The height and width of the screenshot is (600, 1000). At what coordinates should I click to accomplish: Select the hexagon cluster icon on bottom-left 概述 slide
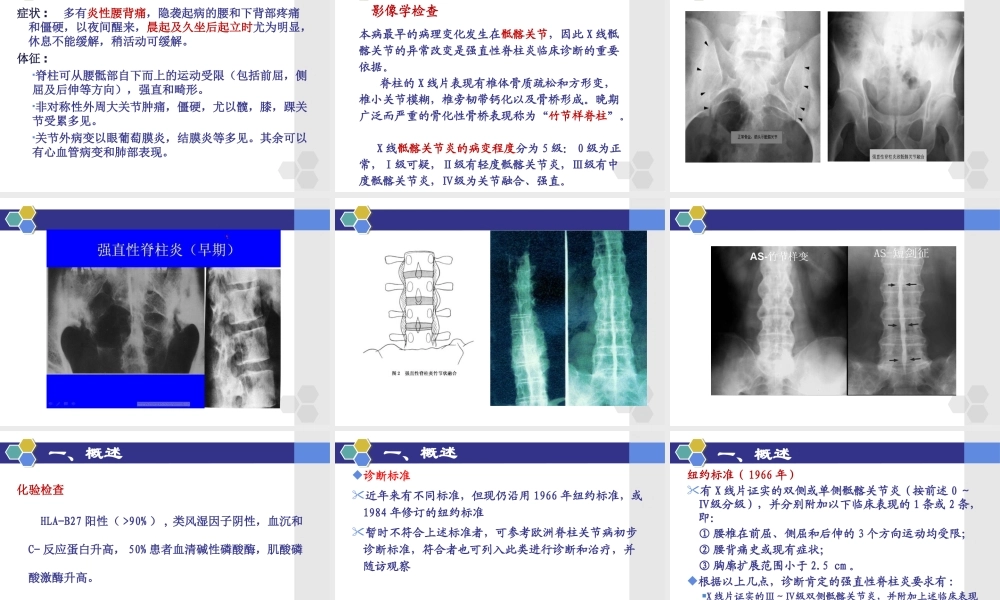pos(22,452)
